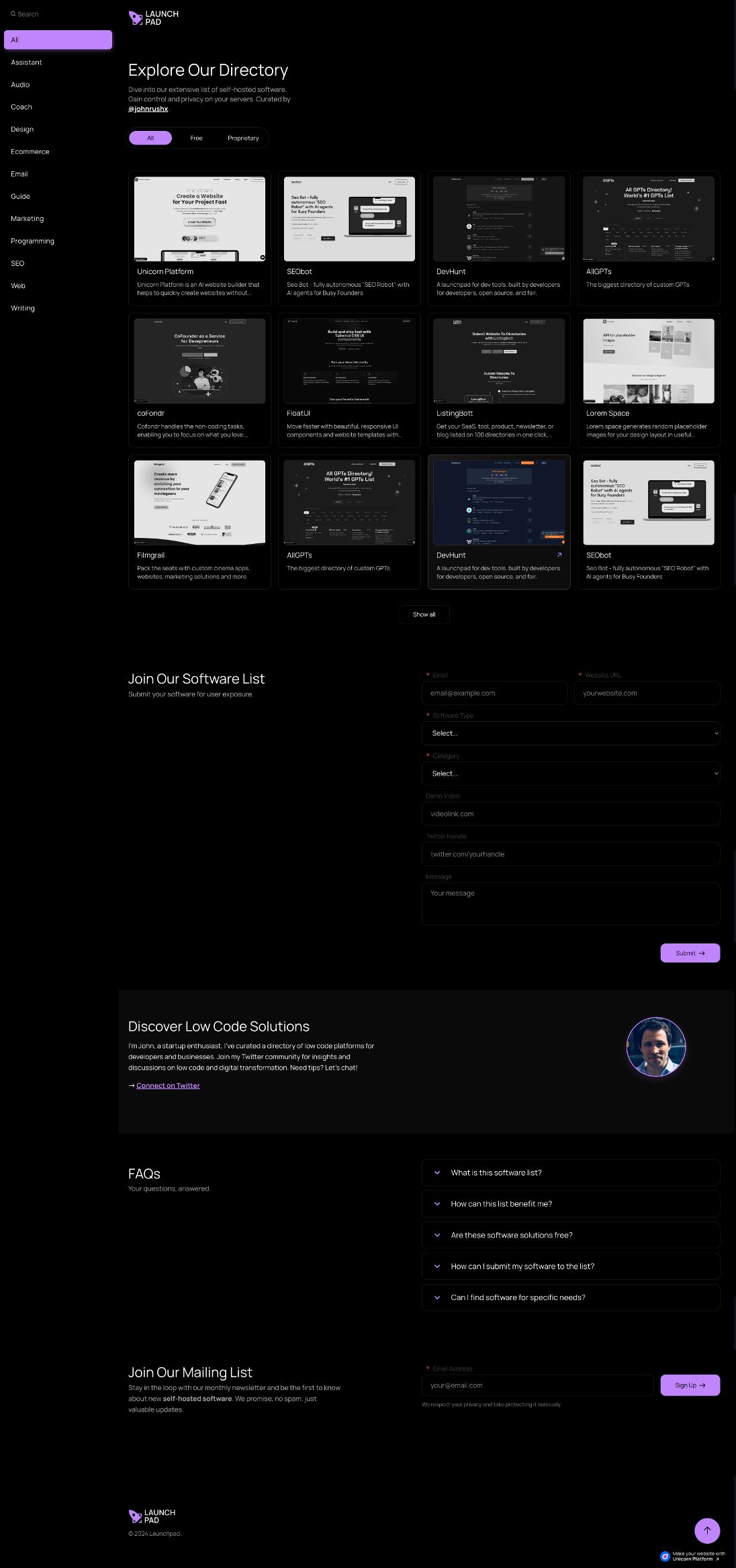The image size is (736, 1568).
Task: Focus the Demo Video input field
Action: 571,814
